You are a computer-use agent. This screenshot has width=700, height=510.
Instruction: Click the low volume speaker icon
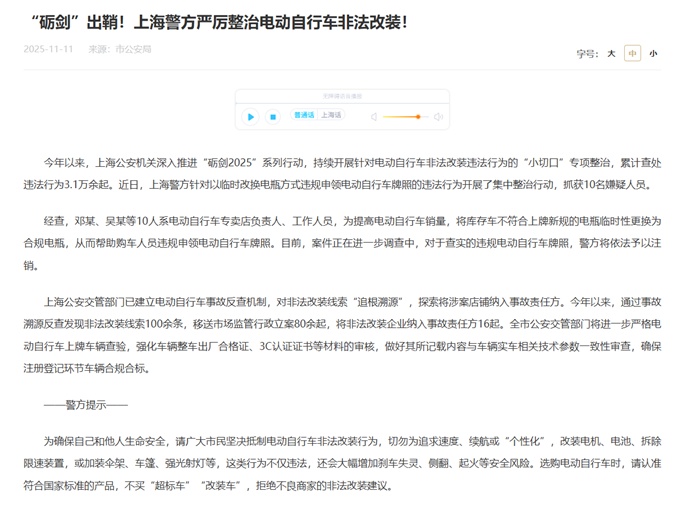375,117
